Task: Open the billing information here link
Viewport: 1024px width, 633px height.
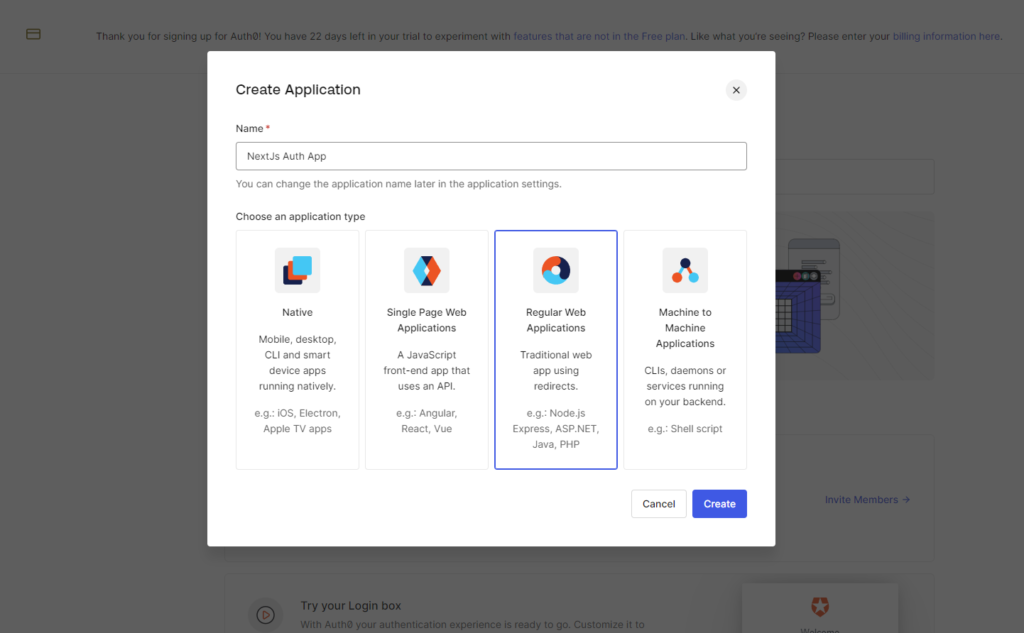Action: point(947,36)
